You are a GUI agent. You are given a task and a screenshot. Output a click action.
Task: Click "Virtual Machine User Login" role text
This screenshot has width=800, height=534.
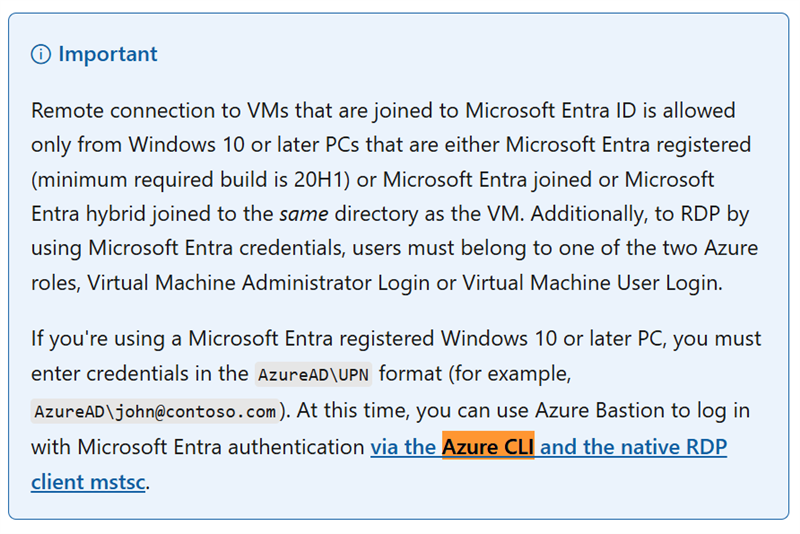[591, 283]
